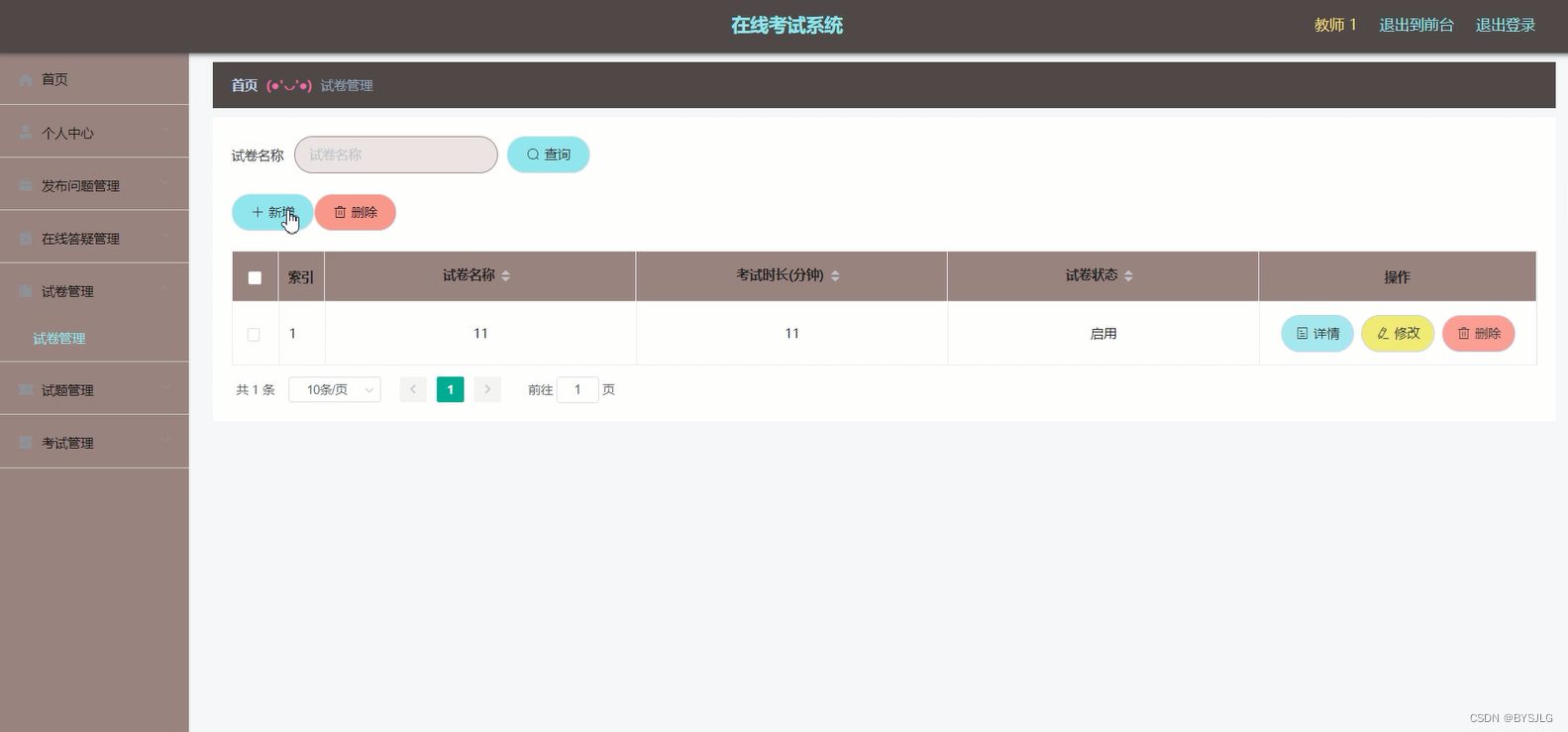Click the next page arrow in pagination

click(487, 389)
